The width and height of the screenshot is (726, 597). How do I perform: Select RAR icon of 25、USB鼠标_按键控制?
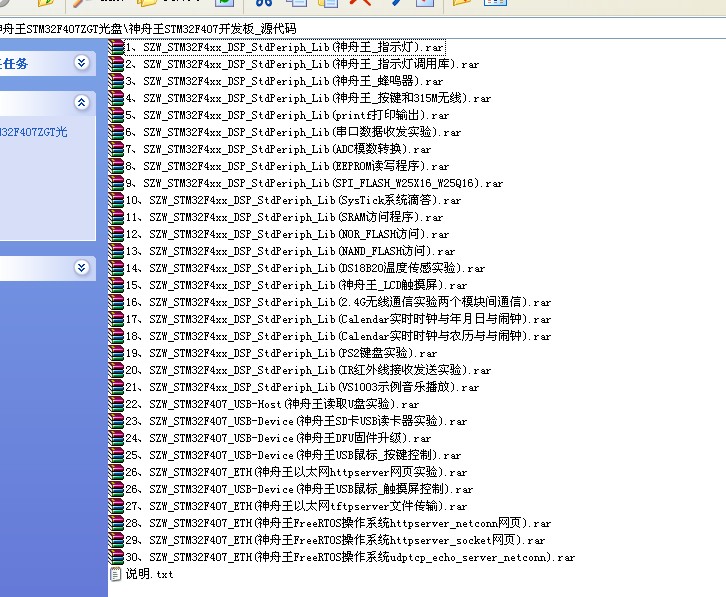coord(116,455)
